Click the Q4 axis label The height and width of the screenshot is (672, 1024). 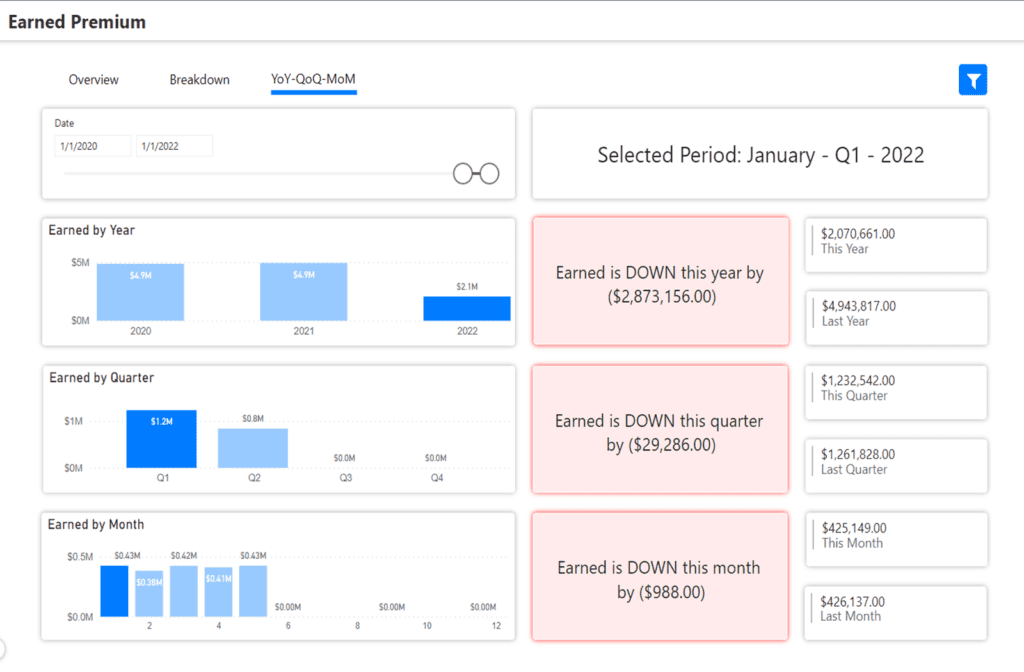[x=437, y=478]
